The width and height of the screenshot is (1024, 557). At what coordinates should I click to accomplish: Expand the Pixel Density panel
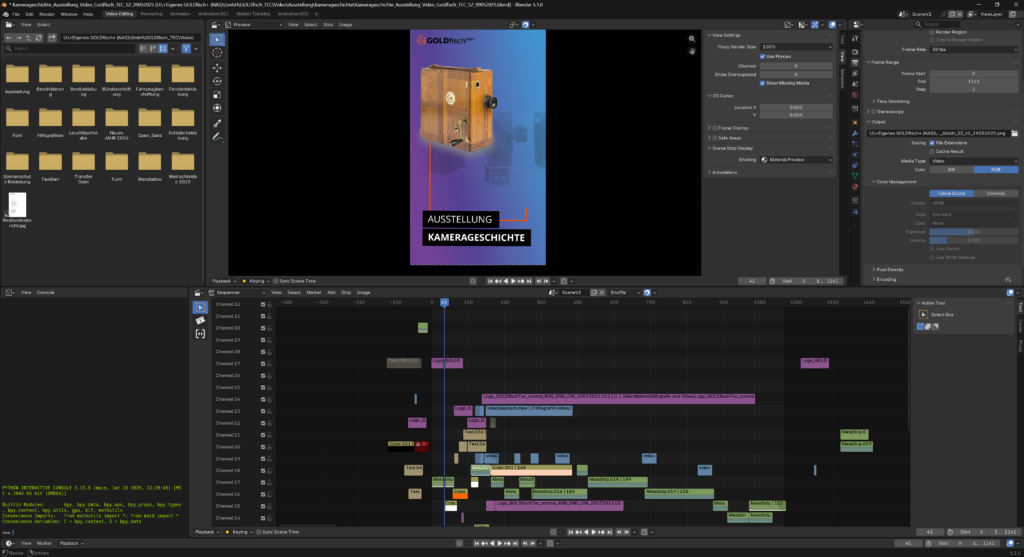point(888,270)
